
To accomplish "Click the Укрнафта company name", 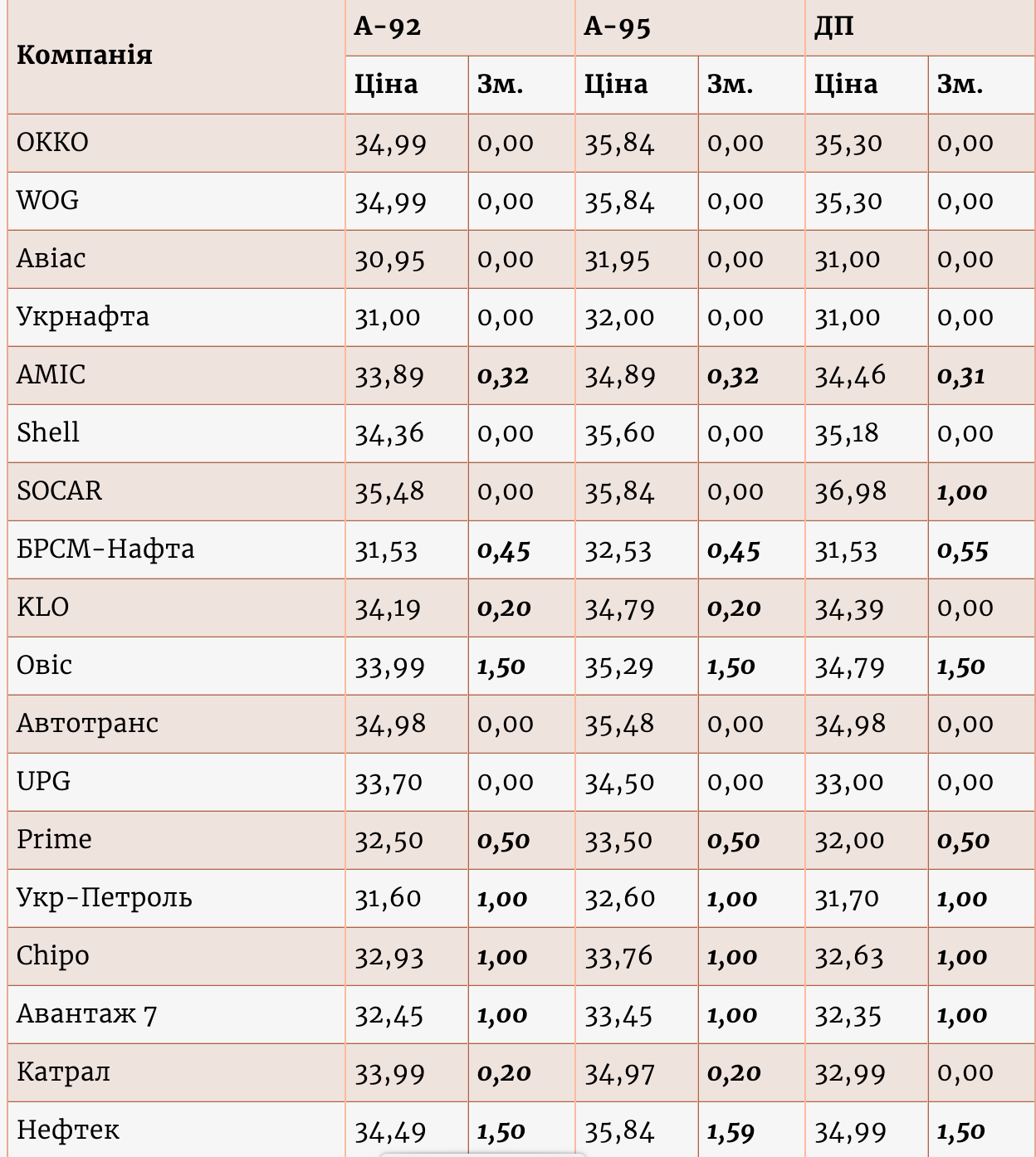I will (x=83, y=317).
